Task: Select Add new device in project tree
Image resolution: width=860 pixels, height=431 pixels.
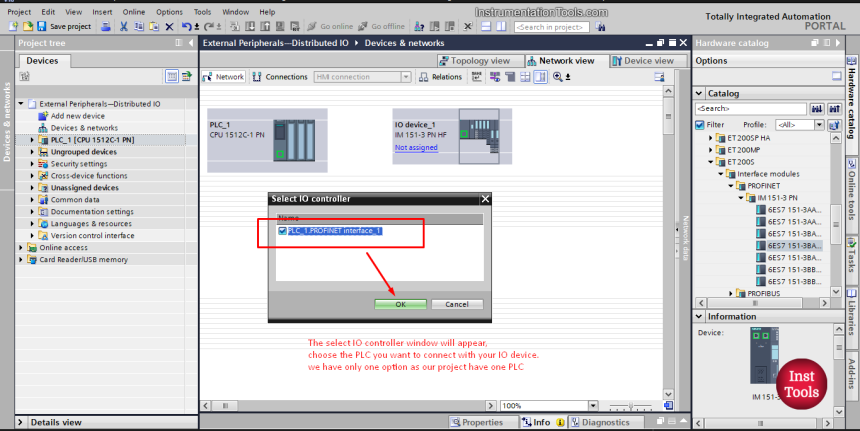Action: pos(77,116)
